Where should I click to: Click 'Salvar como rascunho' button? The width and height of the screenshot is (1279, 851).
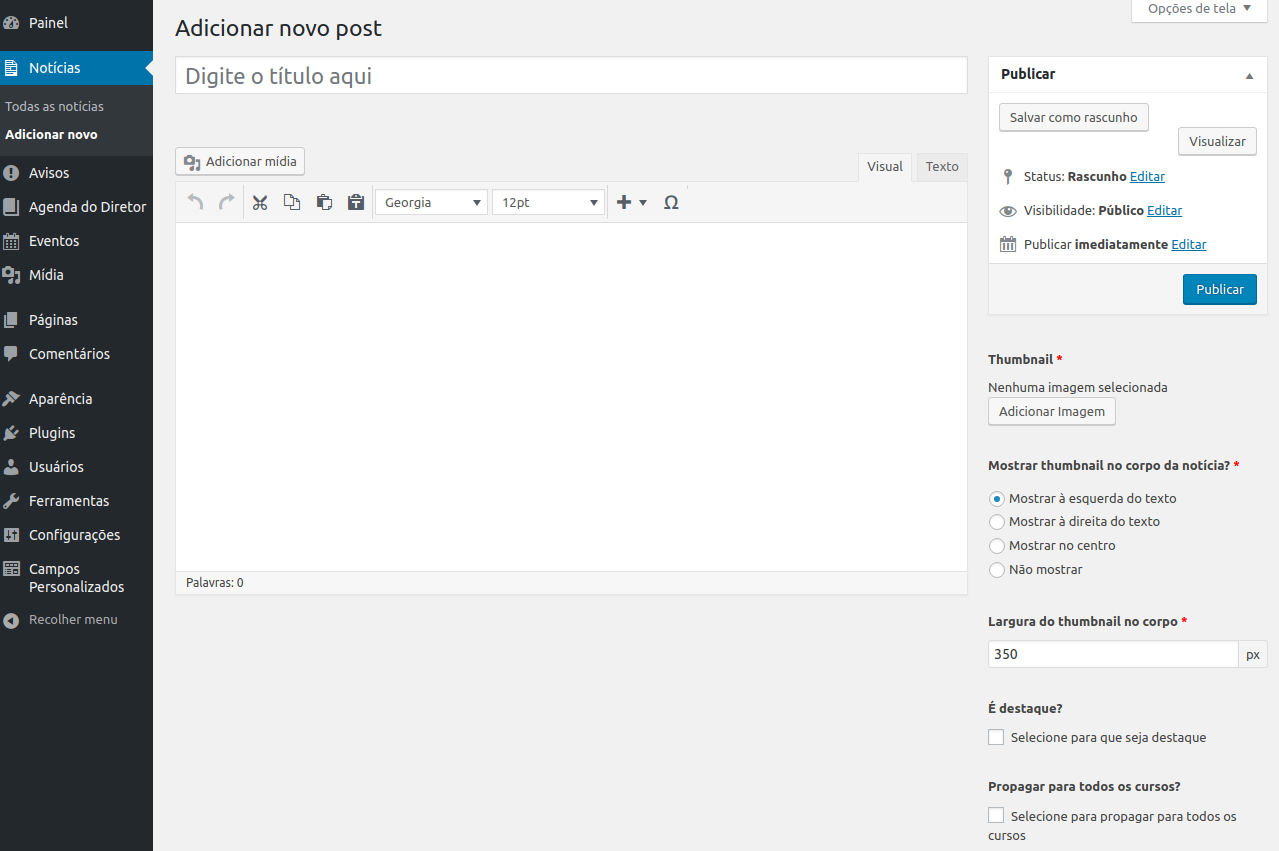tap(1073, 117)
